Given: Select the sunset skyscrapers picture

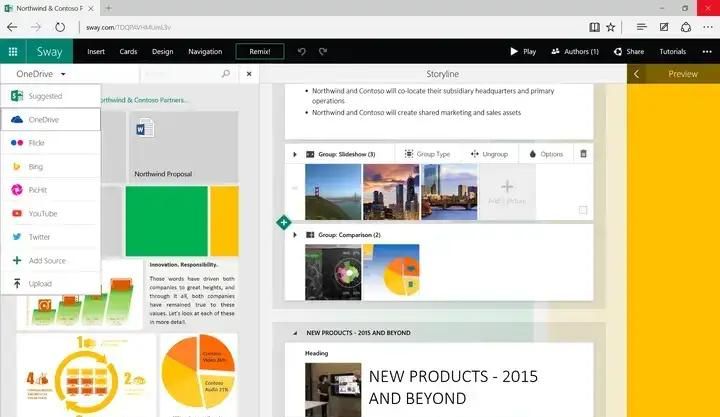Looking at the screenshot, I should [391, 192].
